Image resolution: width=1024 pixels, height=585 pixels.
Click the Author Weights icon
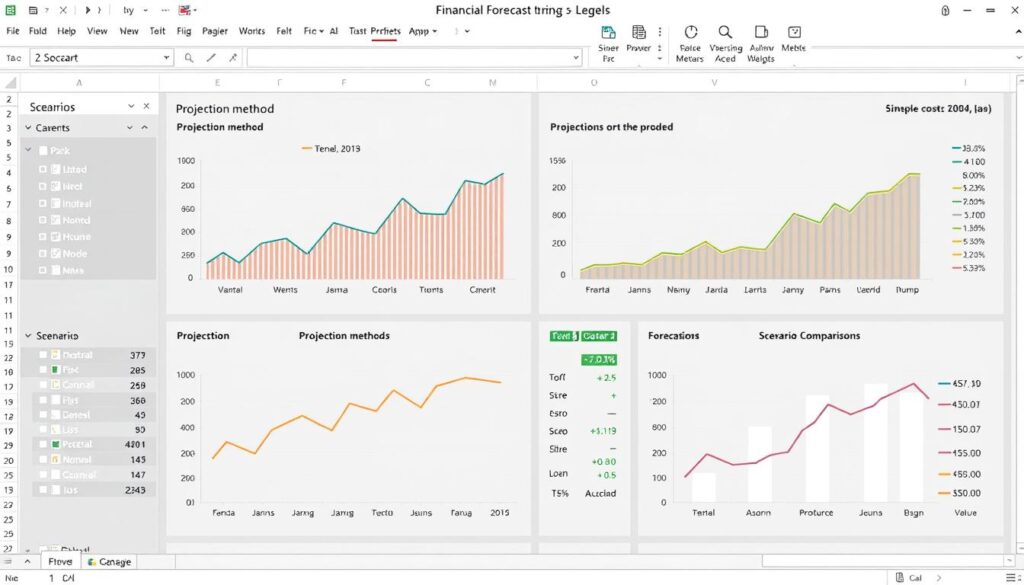point(761,34)
